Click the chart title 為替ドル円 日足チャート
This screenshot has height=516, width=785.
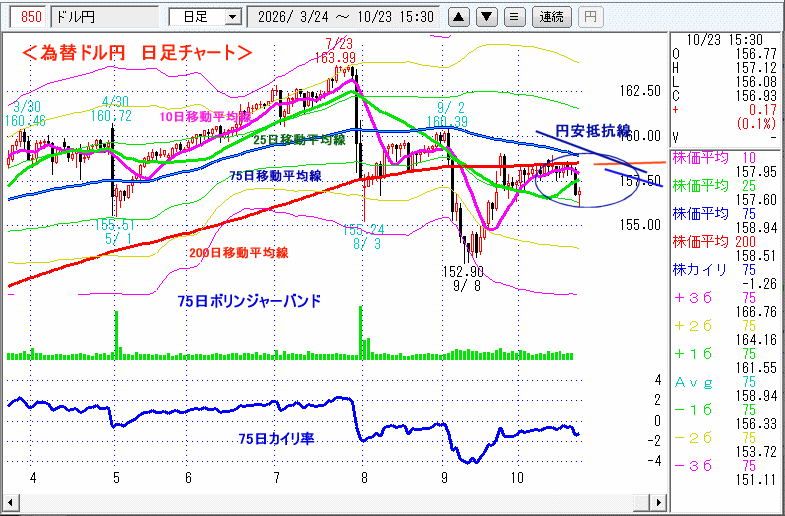137,53
